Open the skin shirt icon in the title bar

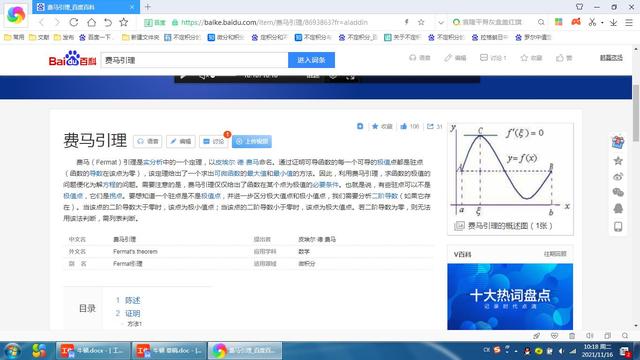click(x=580, y=7)
